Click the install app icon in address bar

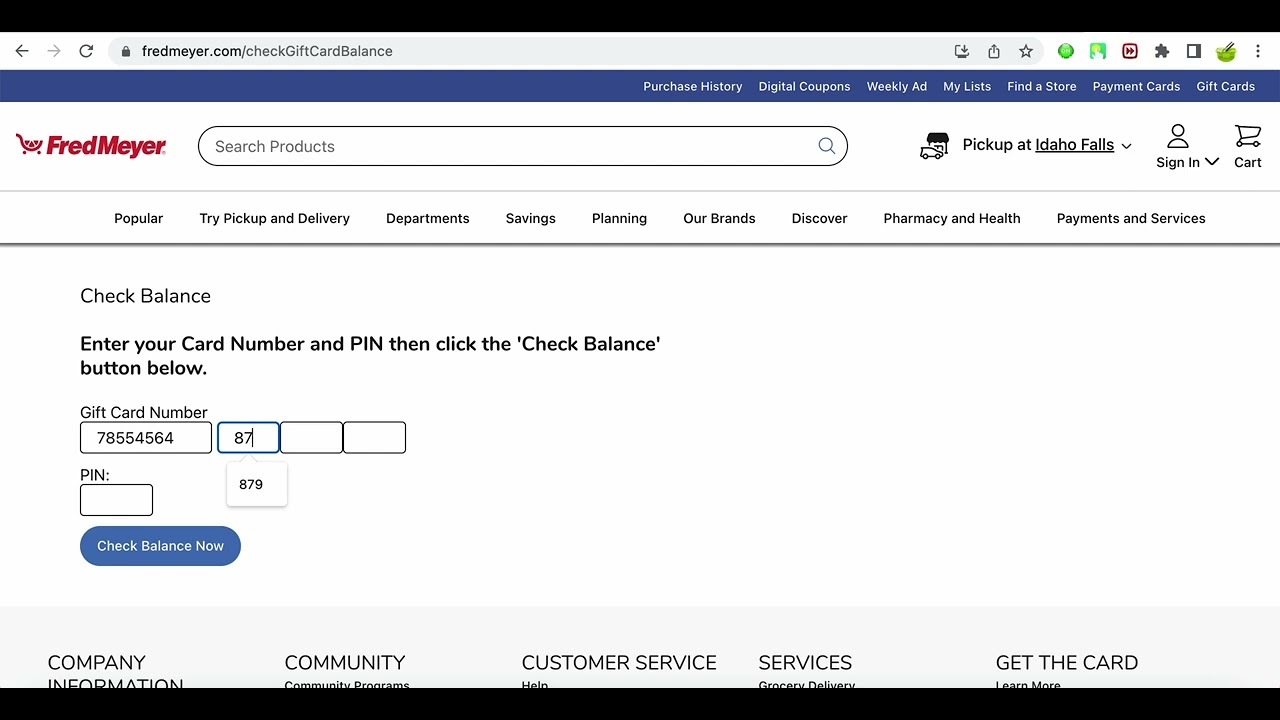pos(962,51)
